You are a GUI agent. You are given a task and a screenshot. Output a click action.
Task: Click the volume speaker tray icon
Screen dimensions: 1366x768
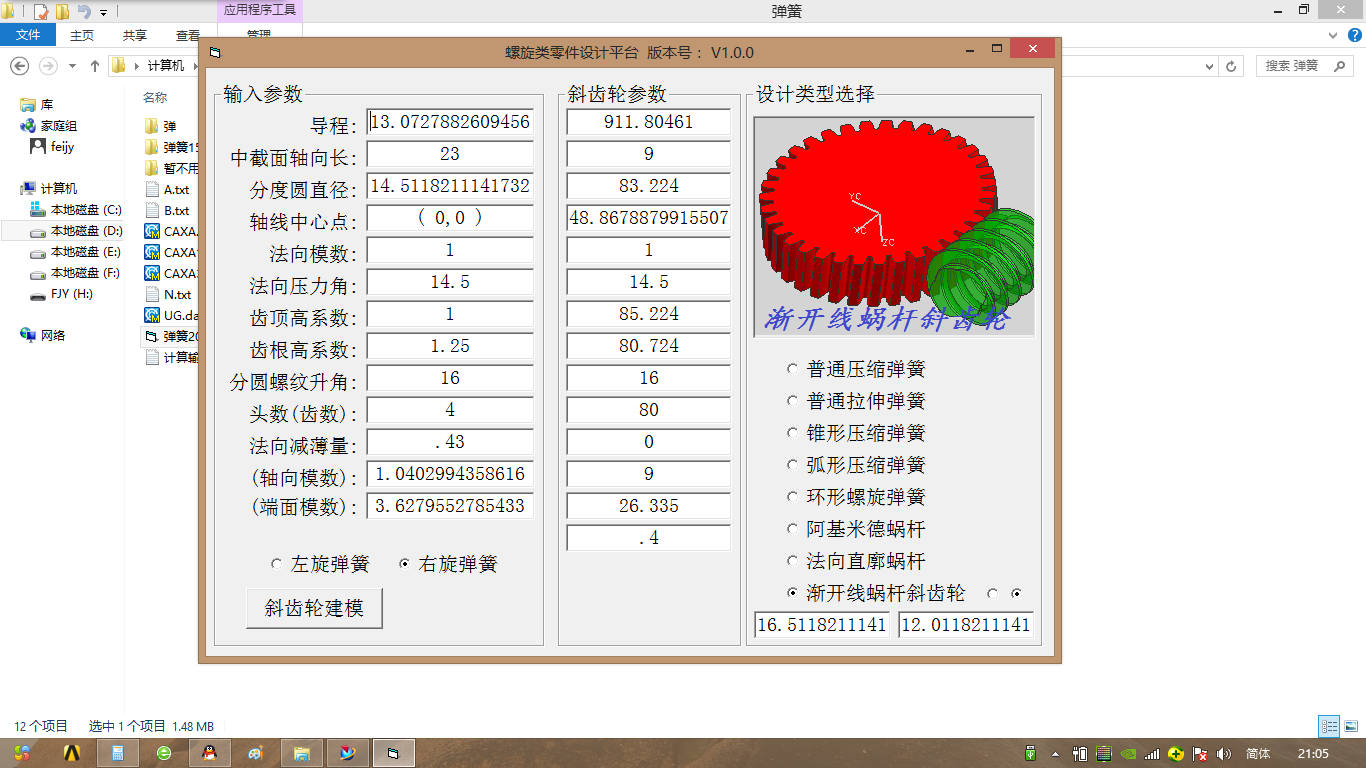(1225, 753)
